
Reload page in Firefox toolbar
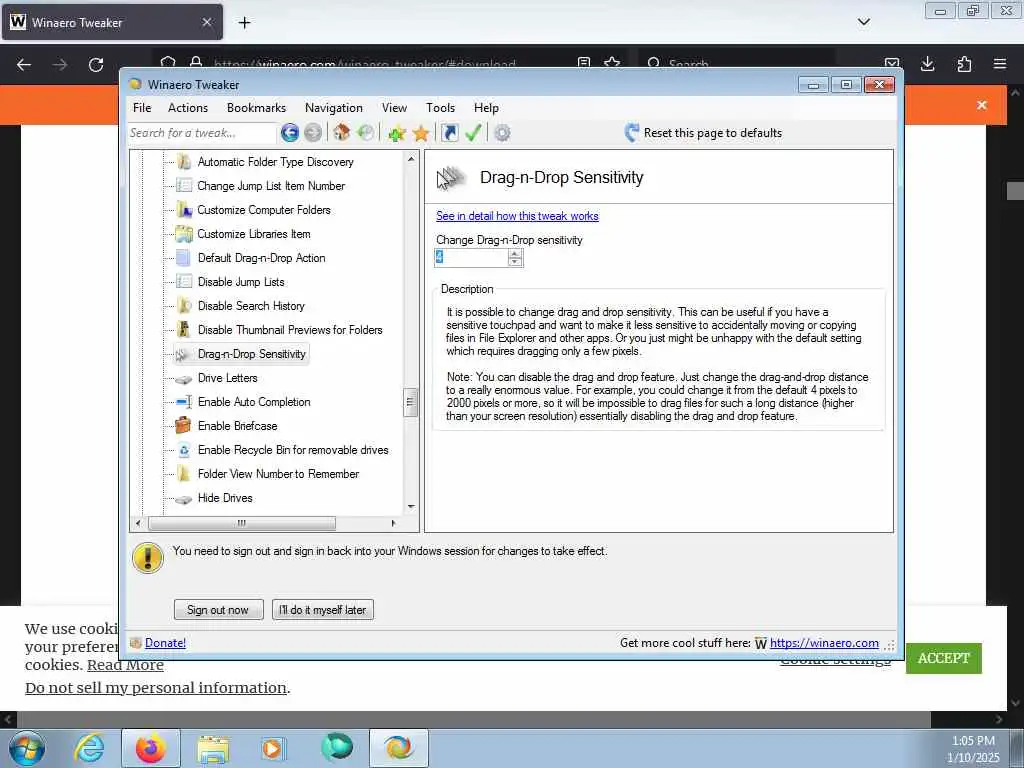(x=96, y=65)
